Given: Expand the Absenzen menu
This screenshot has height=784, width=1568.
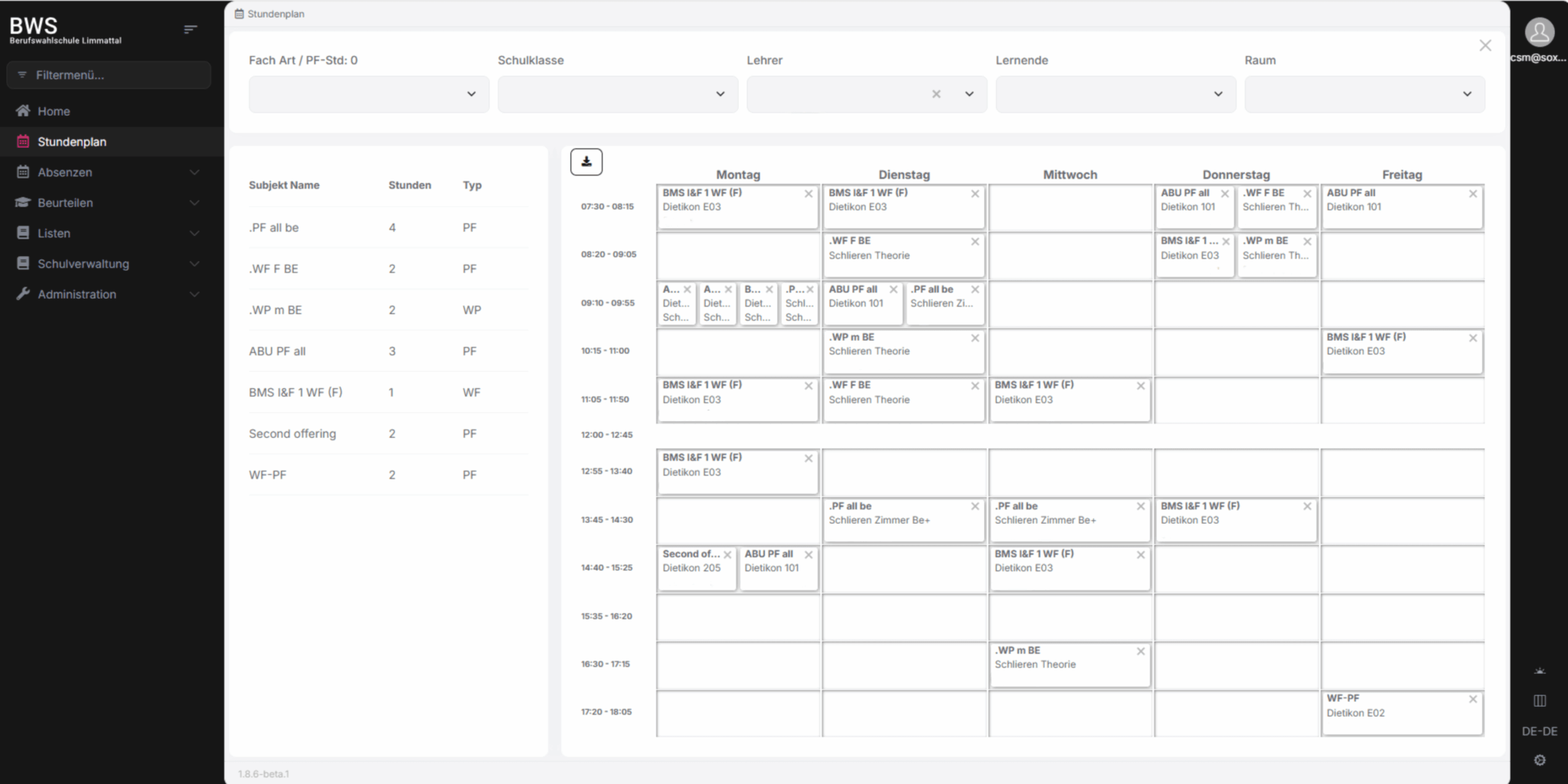Looking at the screenshot, I should pos(107,172).
